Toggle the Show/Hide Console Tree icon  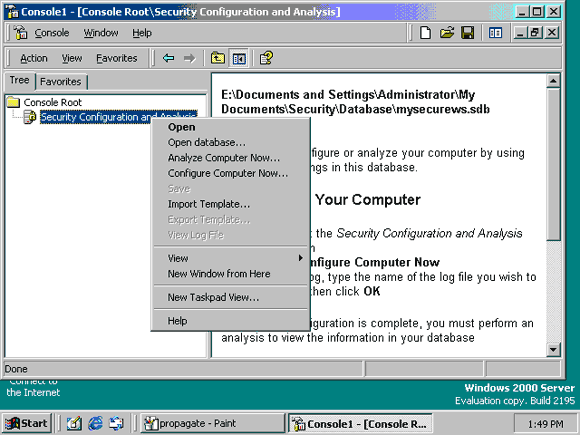coord(239,58)
